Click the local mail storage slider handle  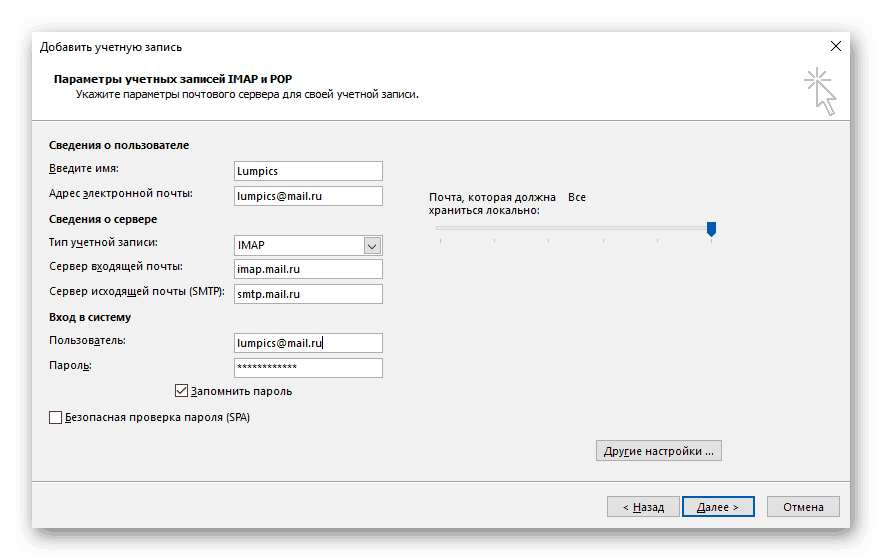click(x=711, y=229)
